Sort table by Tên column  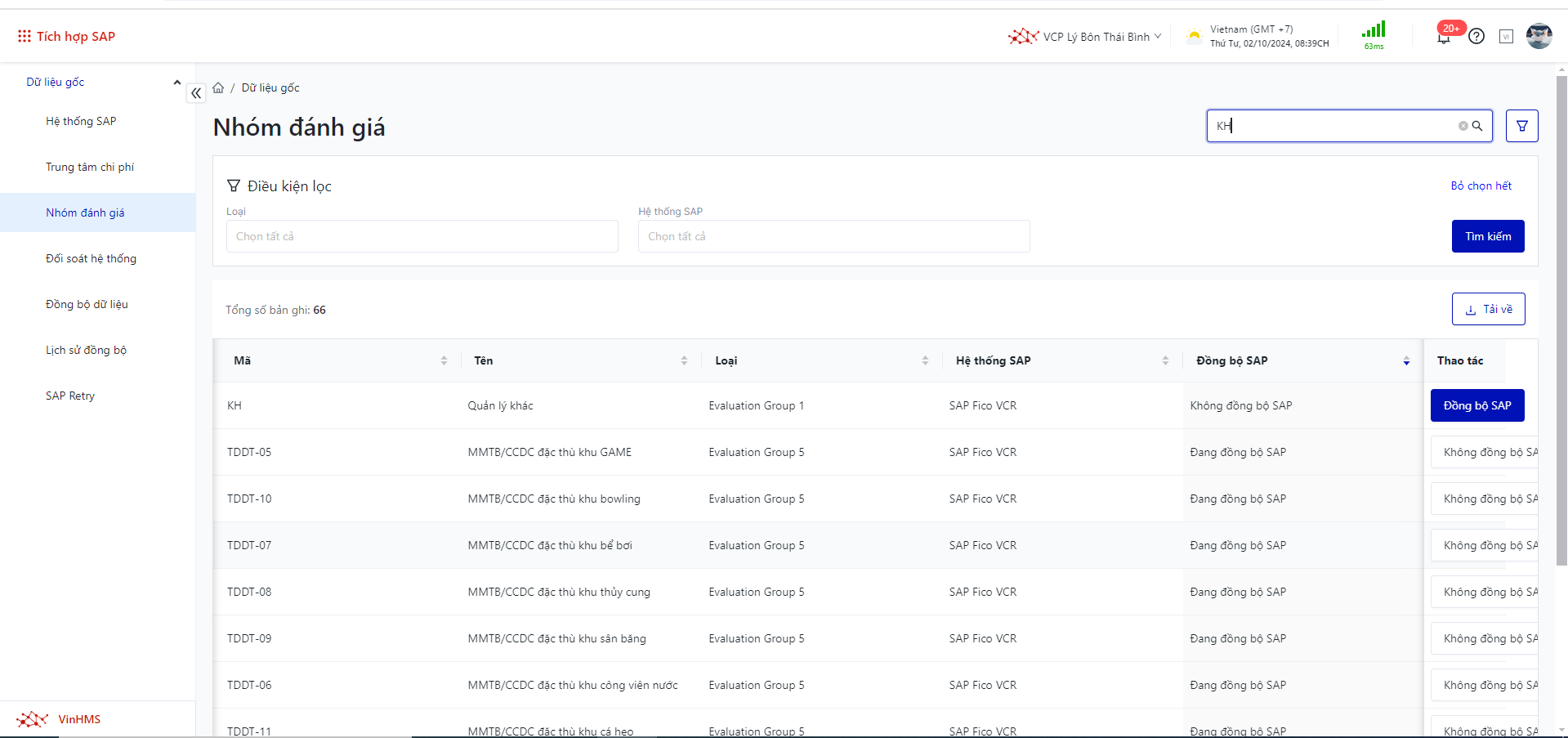click(684, 360)
